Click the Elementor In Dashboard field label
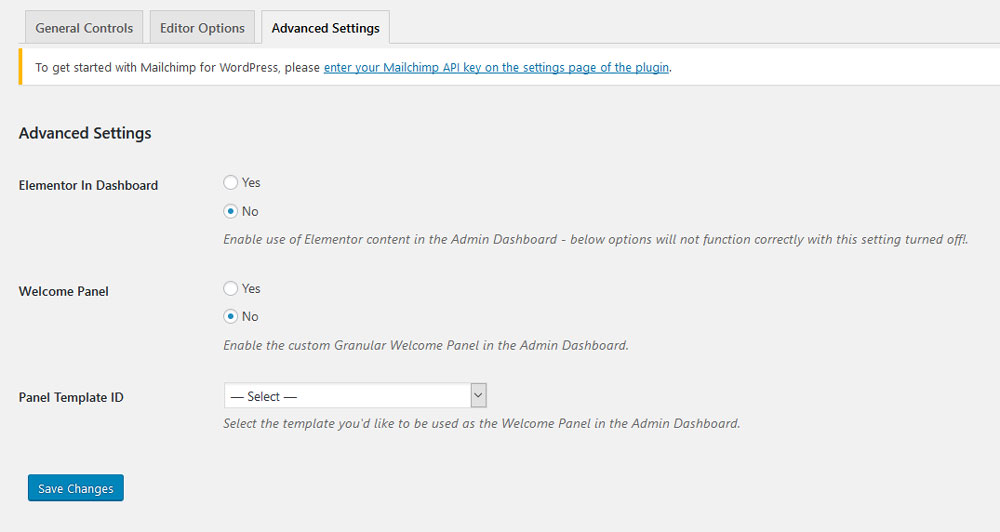The image size is (1000, 532). 88,185
